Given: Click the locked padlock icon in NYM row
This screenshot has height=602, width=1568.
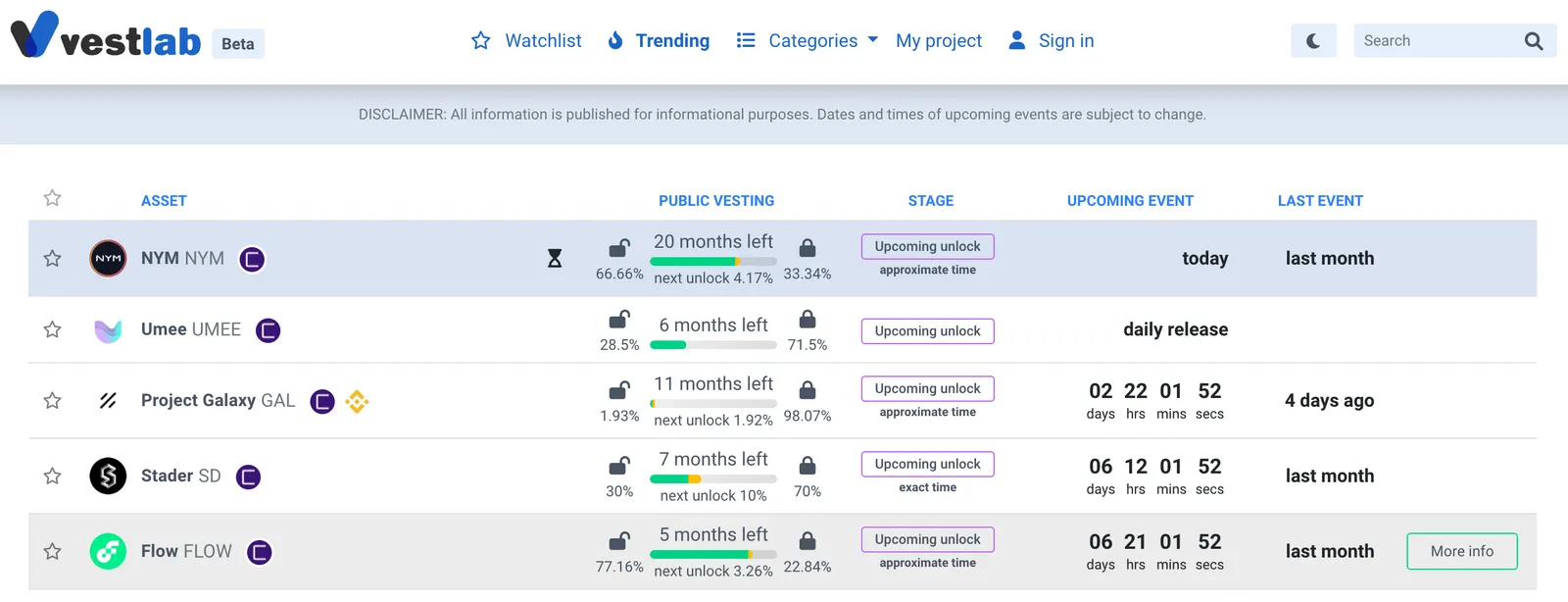Looking at the screenshot, I should [x=808, y=247].
